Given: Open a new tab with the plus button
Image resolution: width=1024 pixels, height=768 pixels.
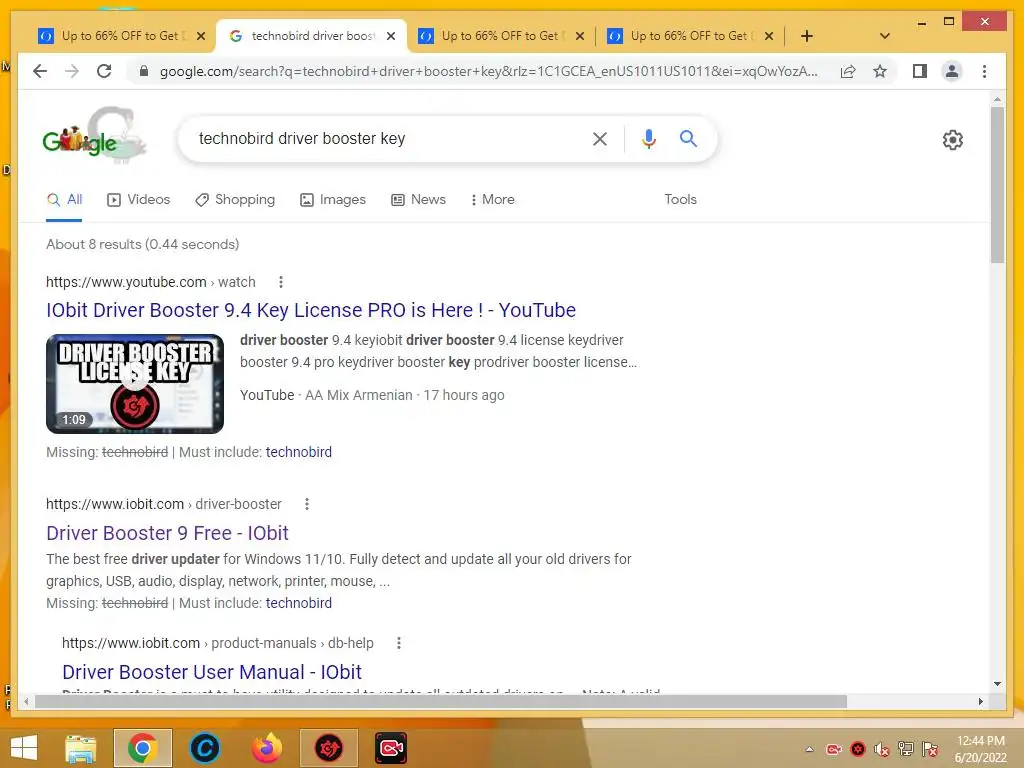Looking at the screenshot, I should [807, 36].
